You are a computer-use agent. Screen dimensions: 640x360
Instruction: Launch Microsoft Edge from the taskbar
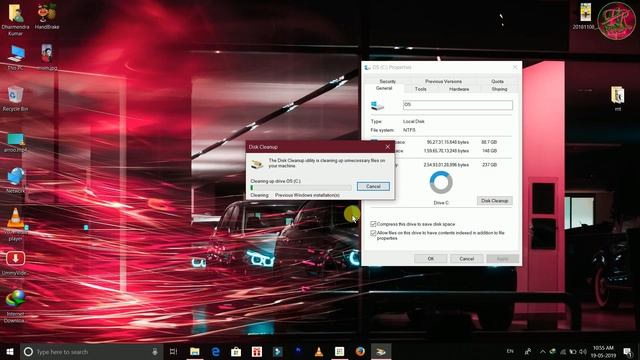[x=216, y=351]
